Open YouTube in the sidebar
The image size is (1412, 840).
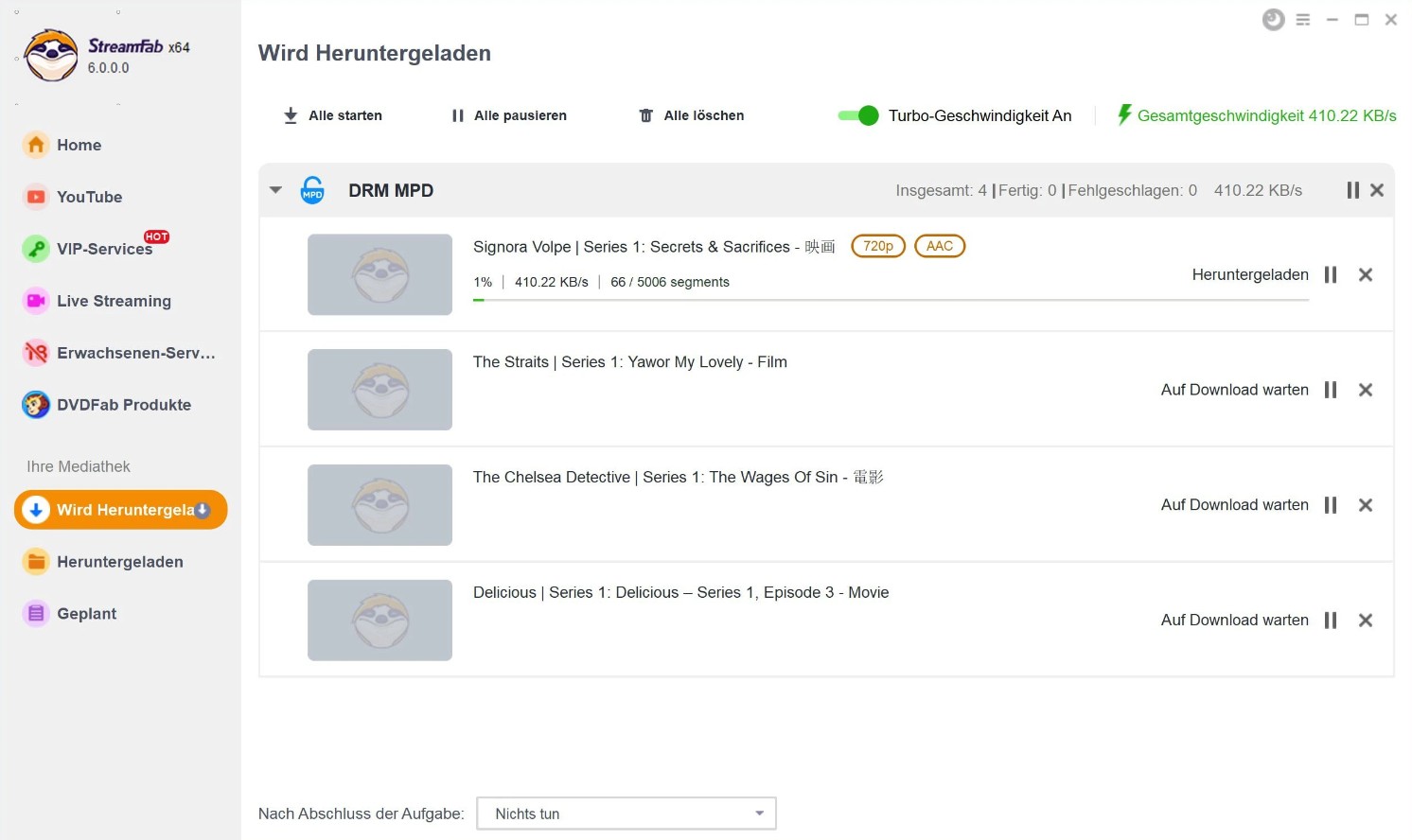[89, 197]
